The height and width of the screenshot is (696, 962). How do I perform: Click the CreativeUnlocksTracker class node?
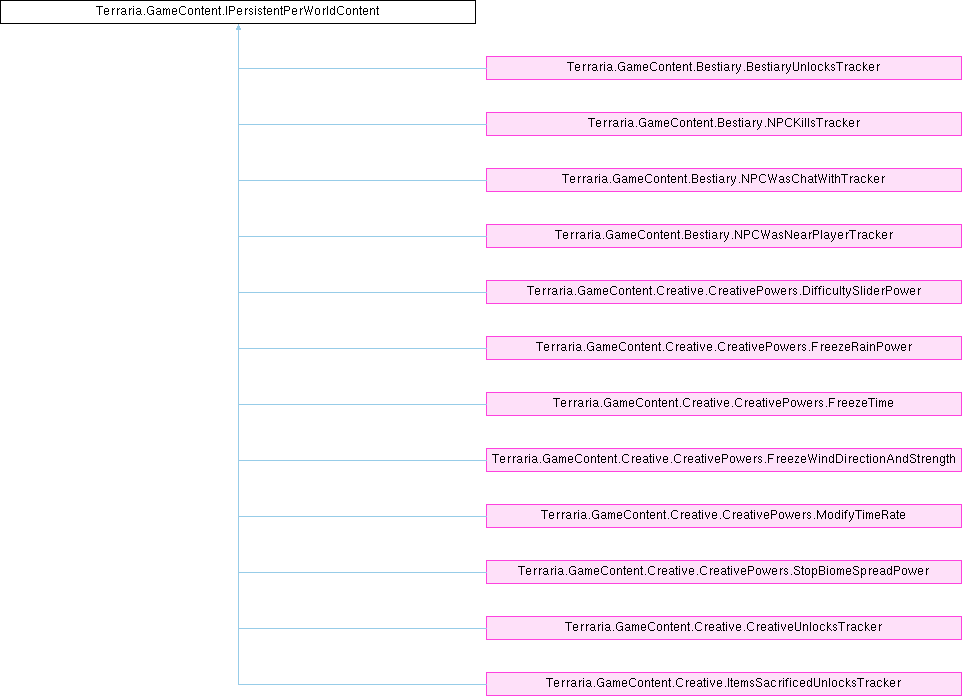(723, 628)
